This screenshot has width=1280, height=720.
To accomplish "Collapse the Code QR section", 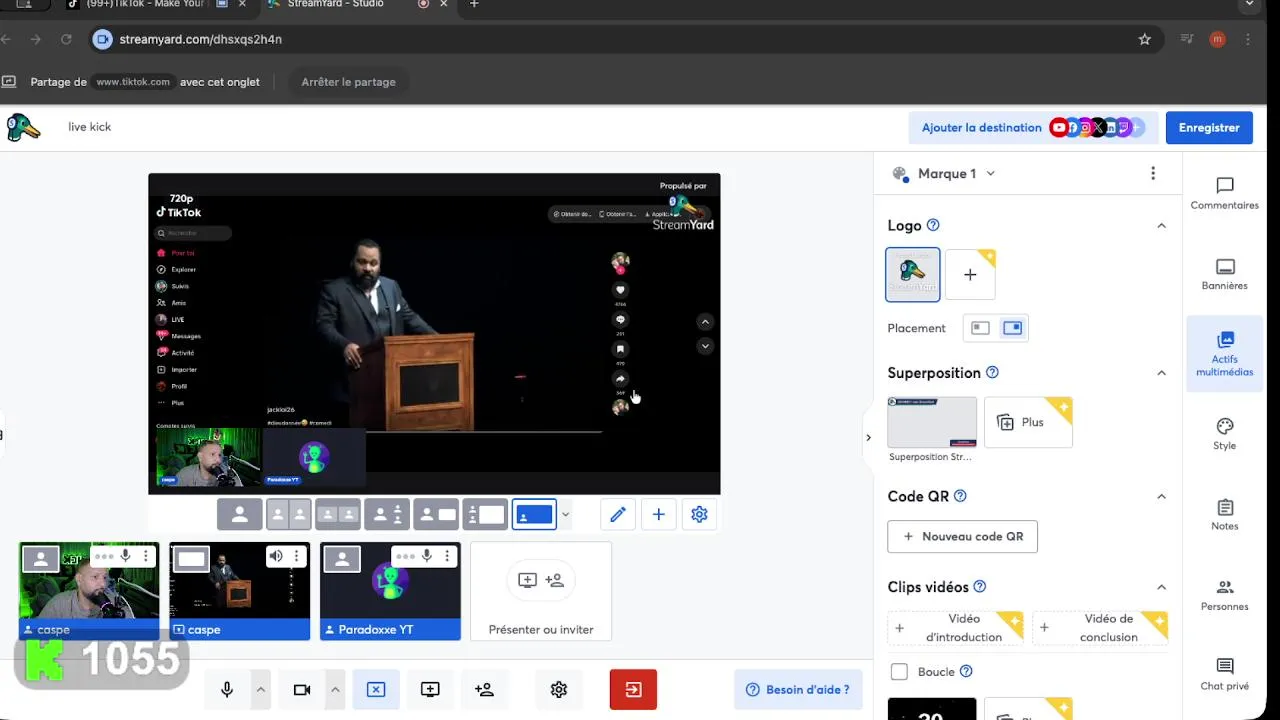I will click(1161, 497).
